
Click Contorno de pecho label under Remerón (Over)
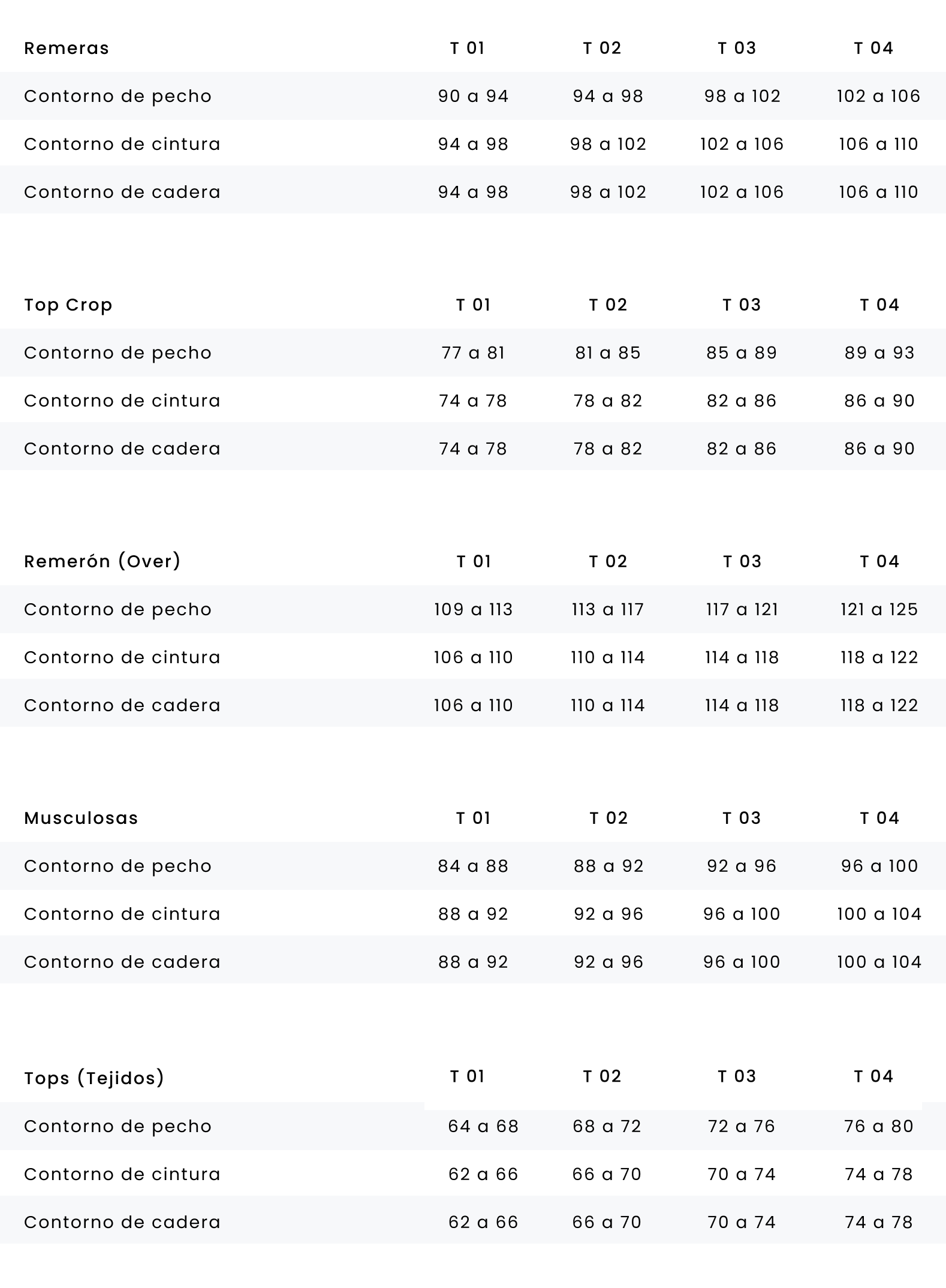(x=118, y=609)
